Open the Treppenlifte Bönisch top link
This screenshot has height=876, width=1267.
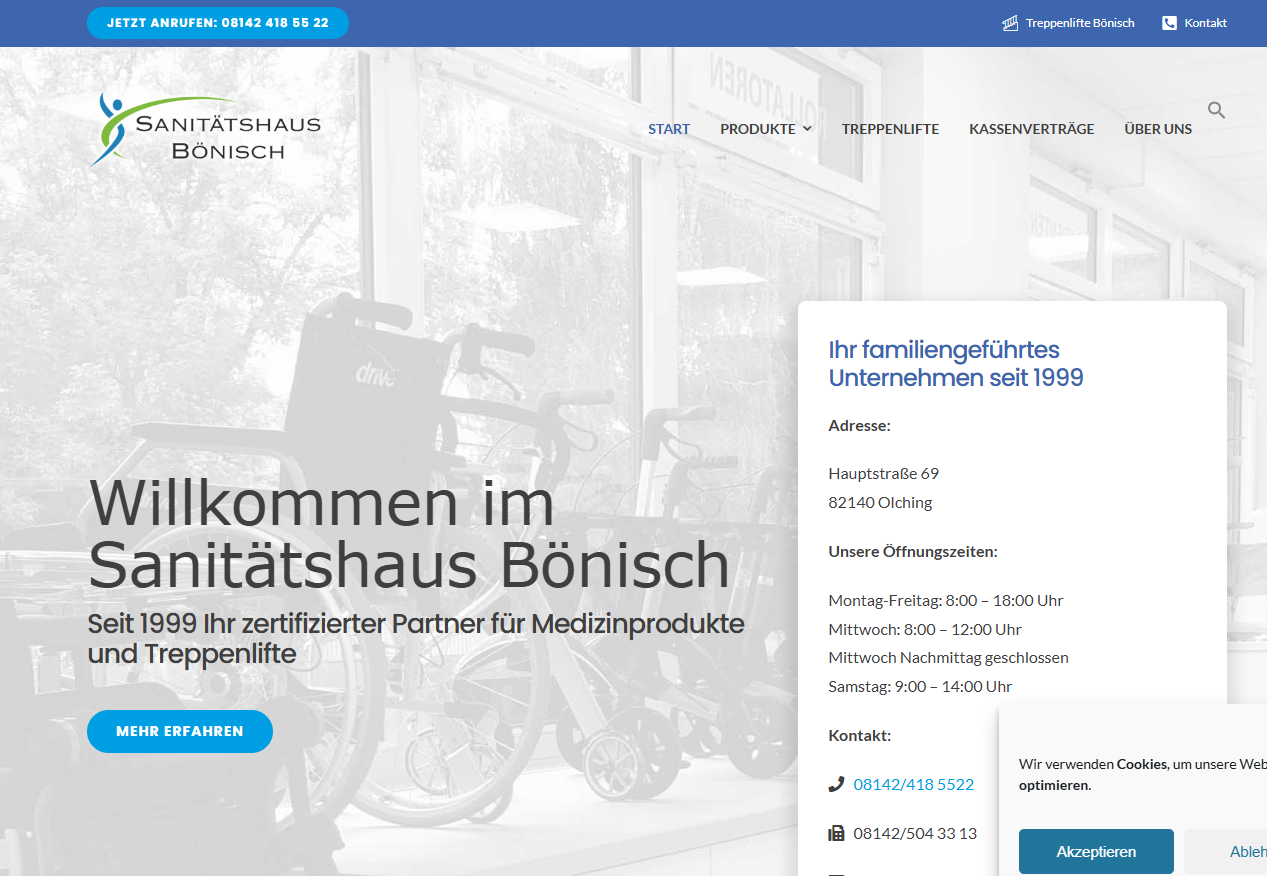[x=1080, y=23]
